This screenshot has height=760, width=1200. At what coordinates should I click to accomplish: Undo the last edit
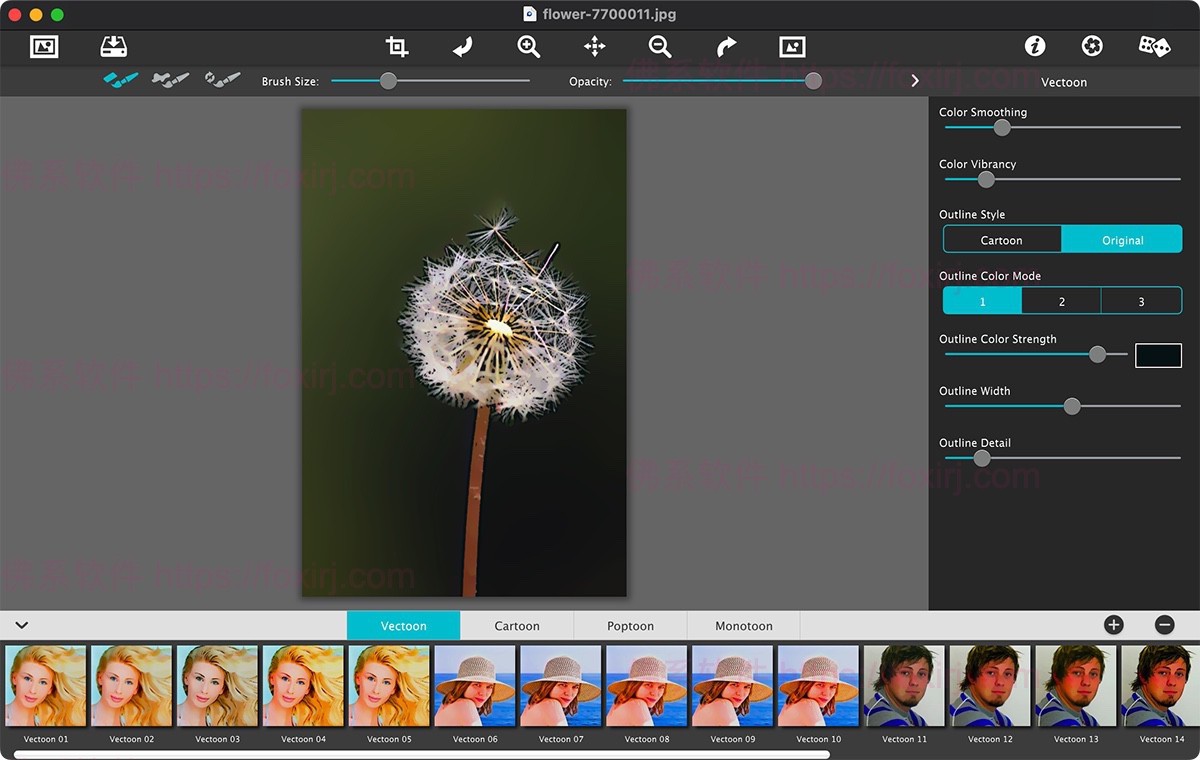tap(462, 46)
